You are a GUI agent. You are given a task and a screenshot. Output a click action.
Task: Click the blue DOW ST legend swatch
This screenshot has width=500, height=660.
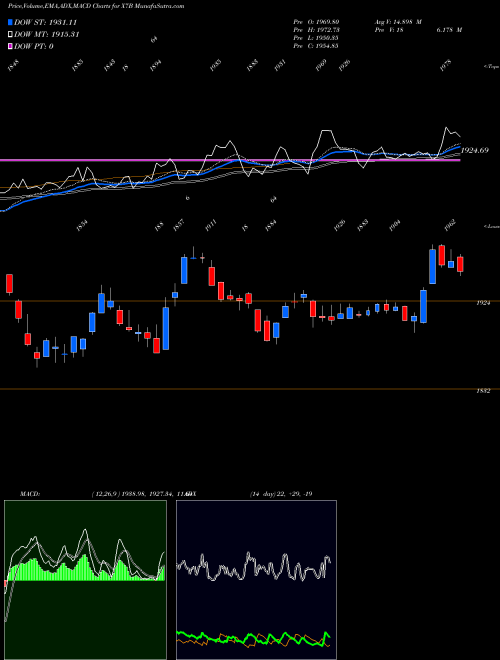10,22
